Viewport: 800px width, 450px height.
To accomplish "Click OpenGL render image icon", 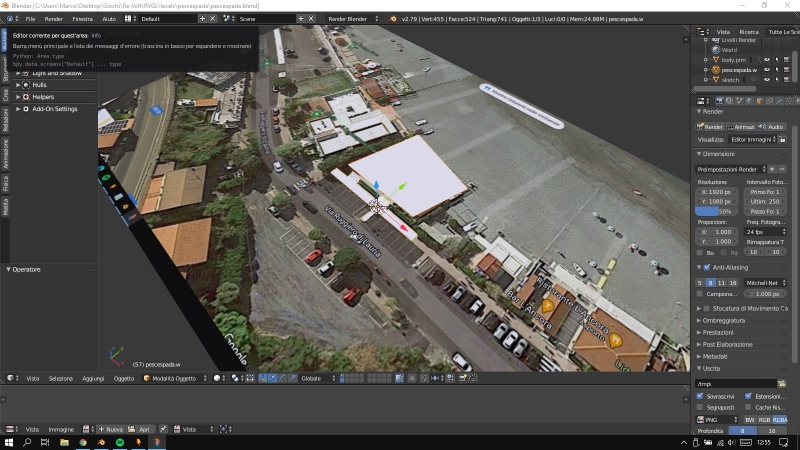I will [x=463, y=378].
